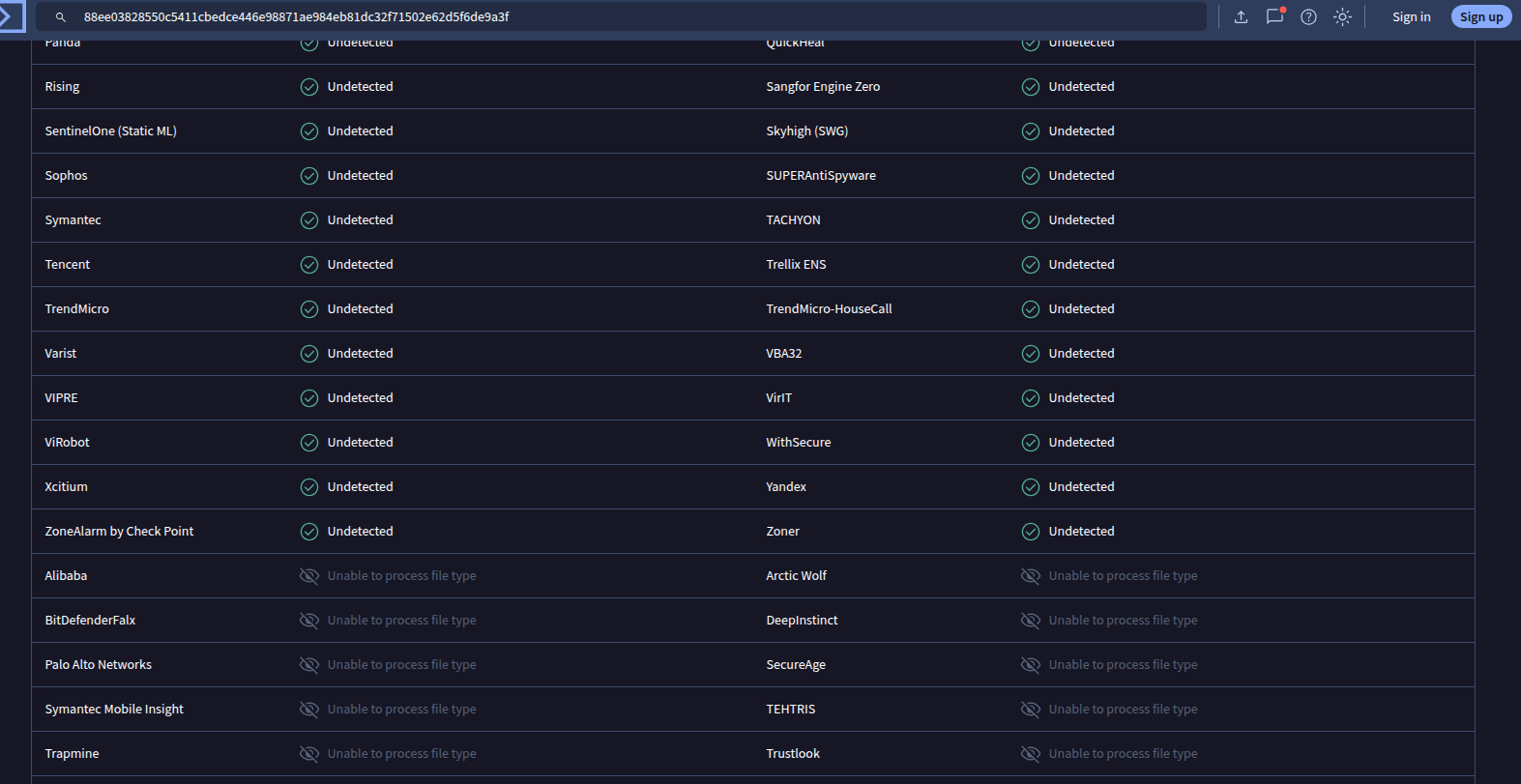This screenshot has width=1521, height=784.
Task: Click the Sophos undetected check icon
Action: point(309,176)
